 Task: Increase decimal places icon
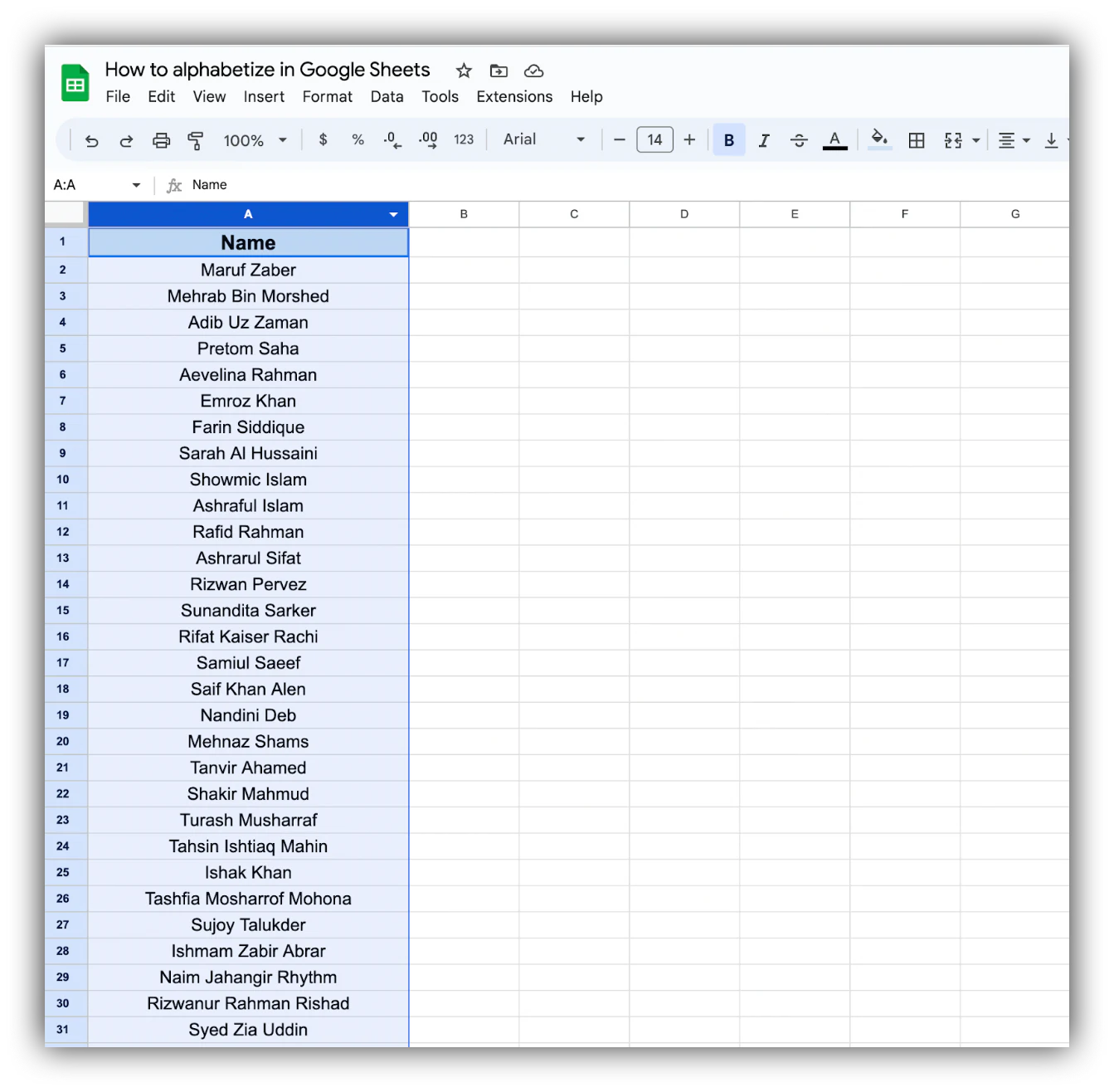428,139
